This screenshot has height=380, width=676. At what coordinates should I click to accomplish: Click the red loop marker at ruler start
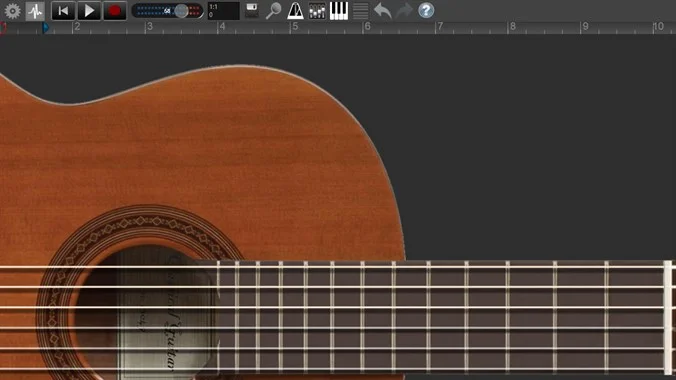pyautogui.click(x=3, y=28)
